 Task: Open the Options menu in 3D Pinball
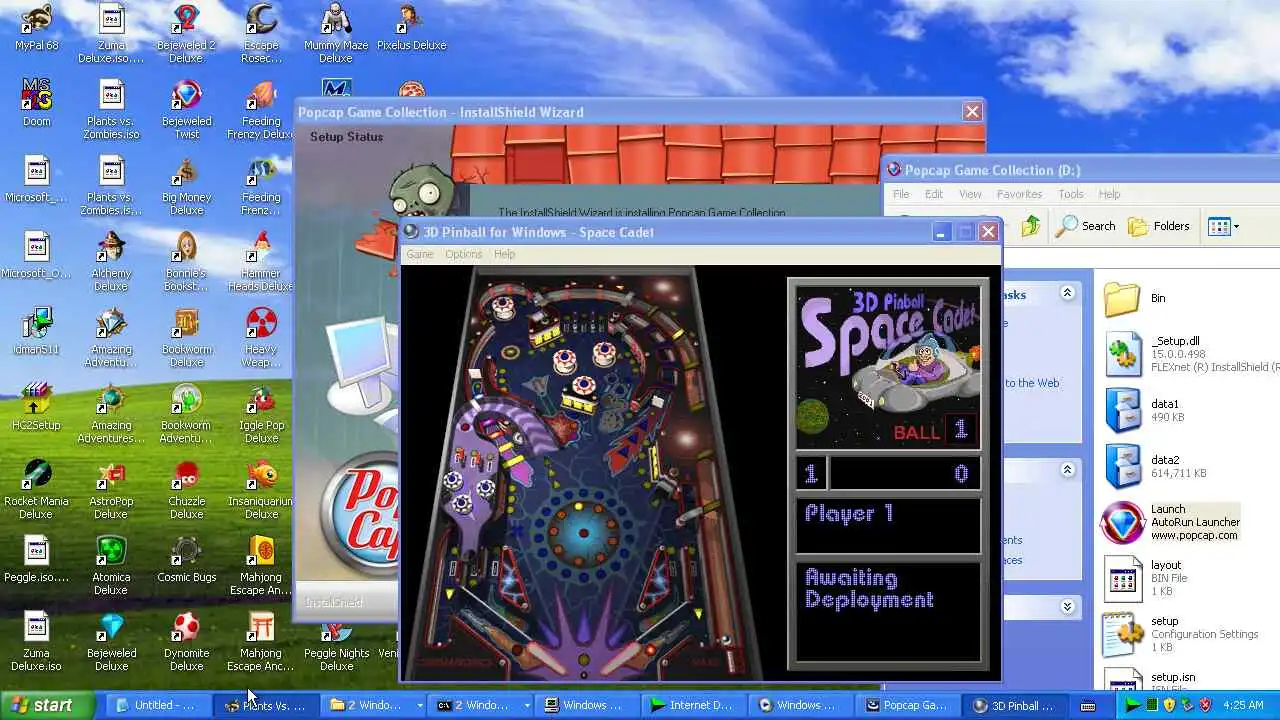(x=463, y=254)
